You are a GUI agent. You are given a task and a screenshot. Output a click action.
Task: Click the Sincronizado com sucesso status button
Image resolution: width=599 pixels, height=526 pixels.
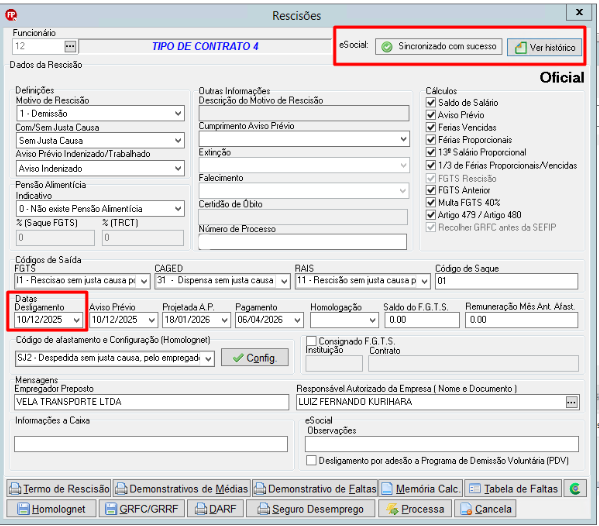tap(438, 47)
